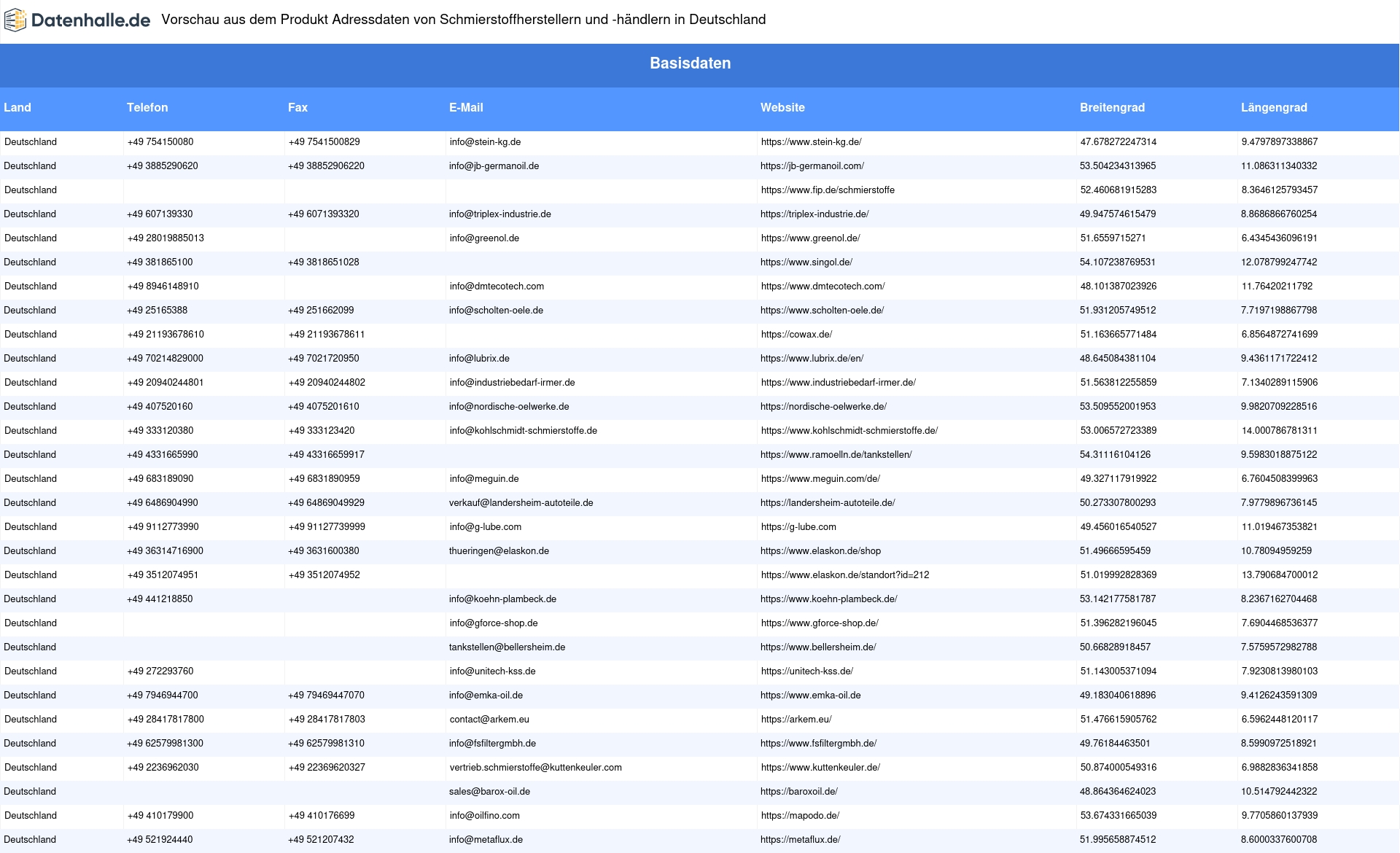Select fax +49 21193678611

[x=327, y=335]
